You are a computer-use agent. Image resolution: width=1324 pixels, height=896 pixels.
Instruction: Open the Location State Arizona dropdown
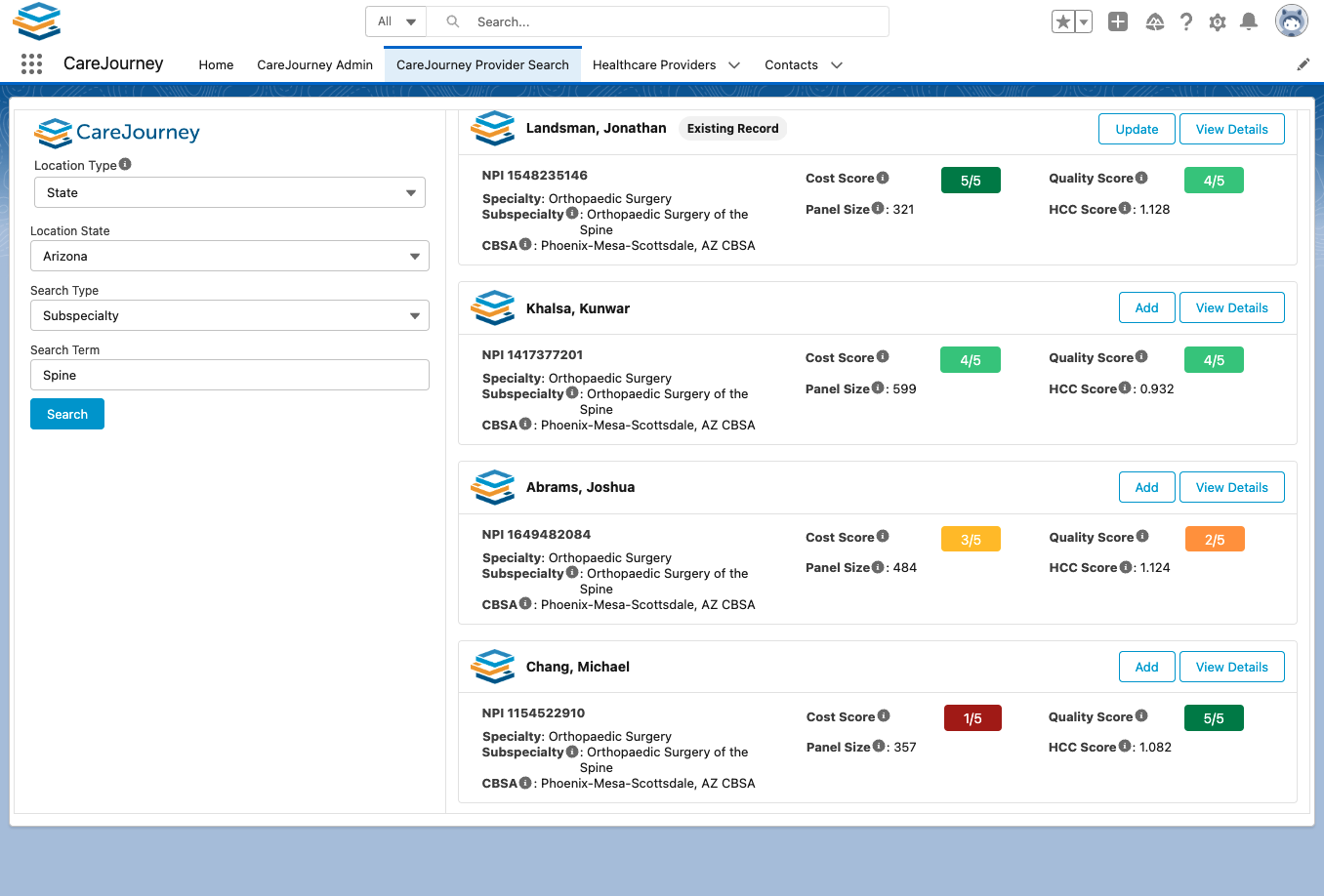click(x=229, y=256)
